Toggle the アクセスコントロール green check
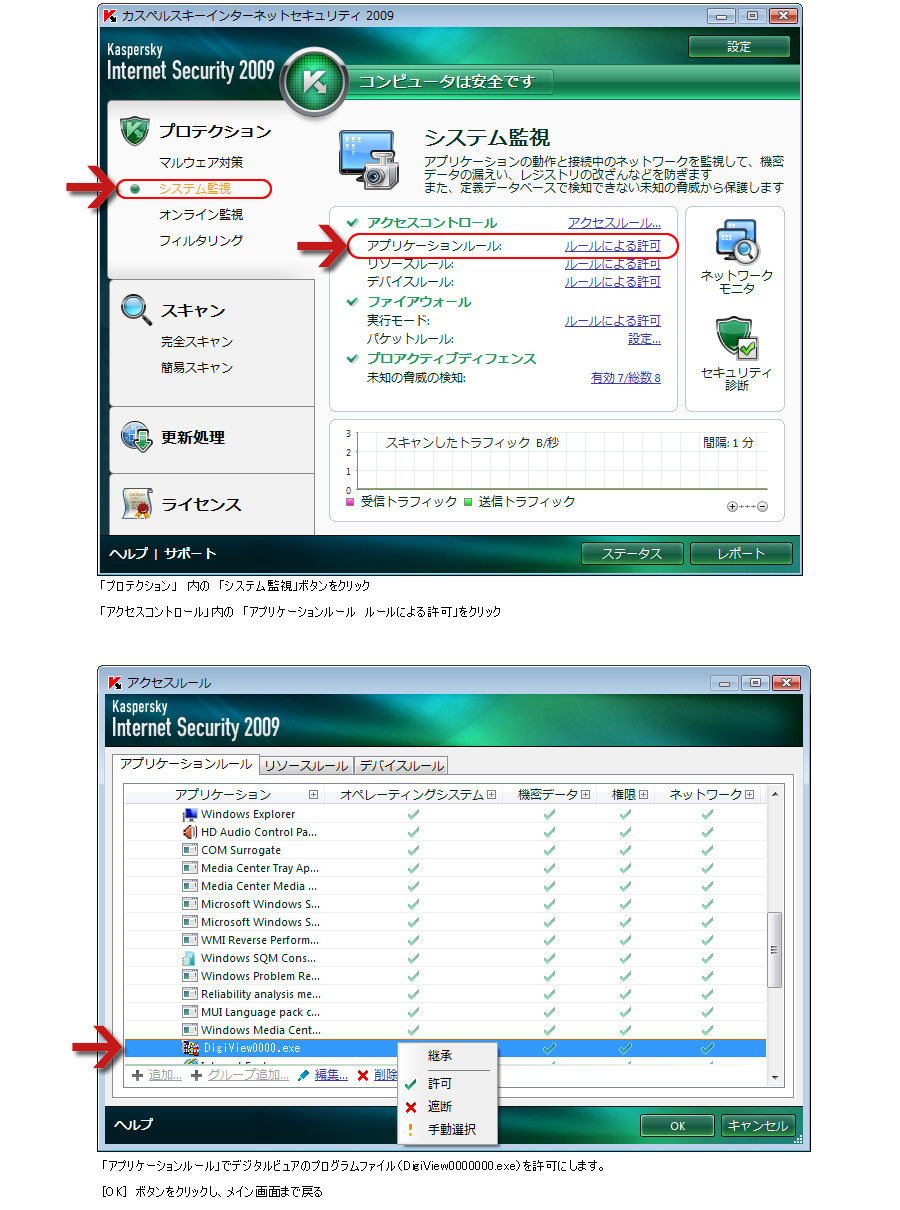Image resolution: width=900 pixels, height=1210 pixels. tap(351, 222)
